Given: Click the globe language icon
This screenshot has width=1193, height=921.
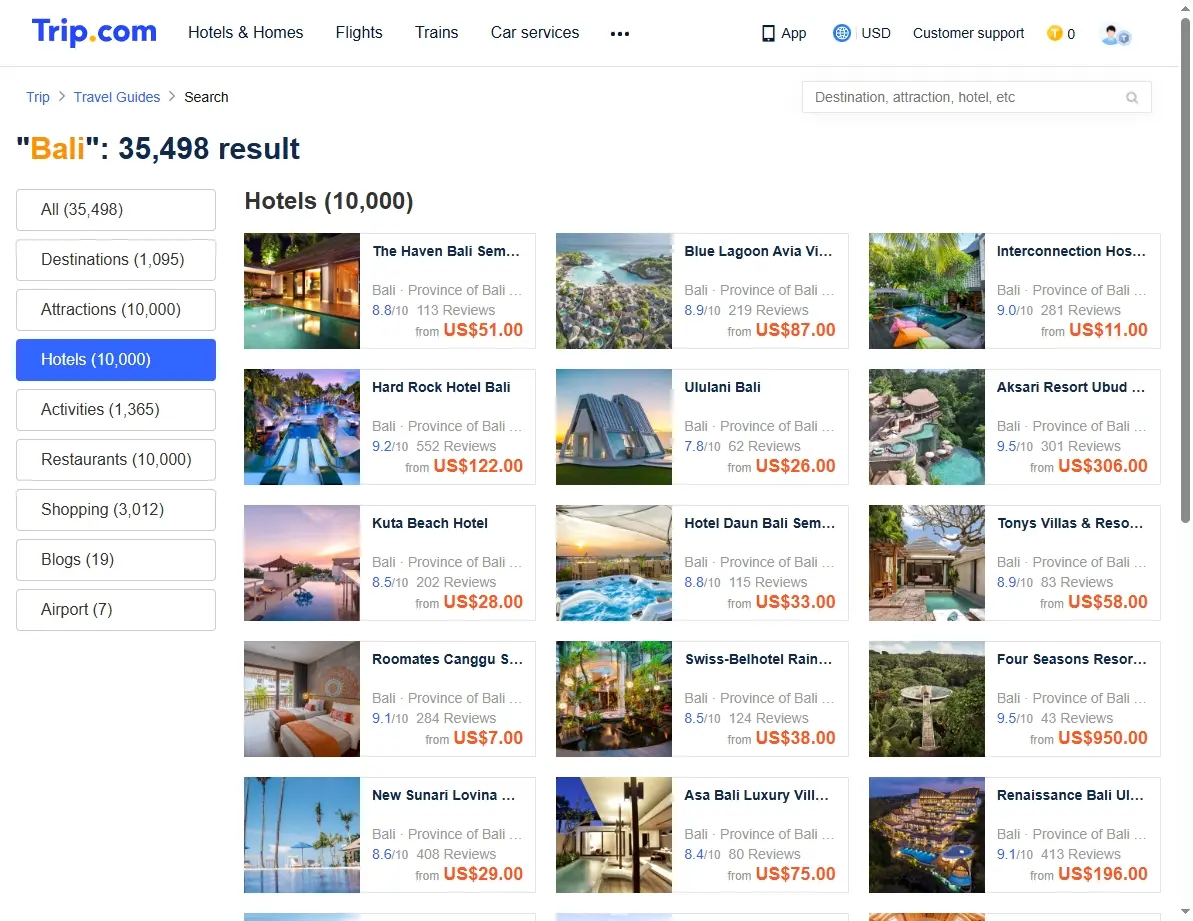Looking at the screenshot, I should [841, 33].
